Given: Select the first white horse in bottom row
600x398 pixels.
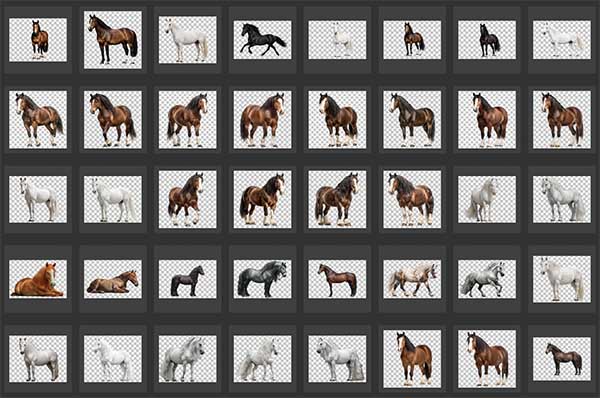Looking at the screenshot, I should tap(38, 359).
